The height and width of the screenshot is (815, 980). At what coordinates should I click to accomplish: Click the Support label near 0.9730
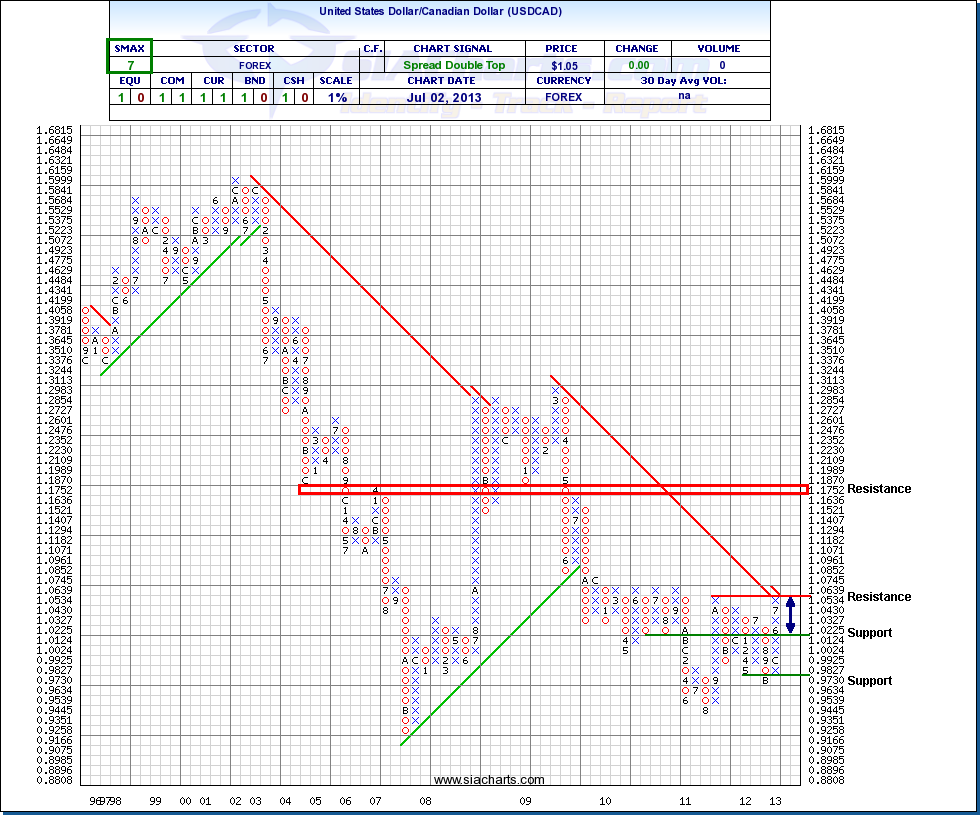click(869, 681)
